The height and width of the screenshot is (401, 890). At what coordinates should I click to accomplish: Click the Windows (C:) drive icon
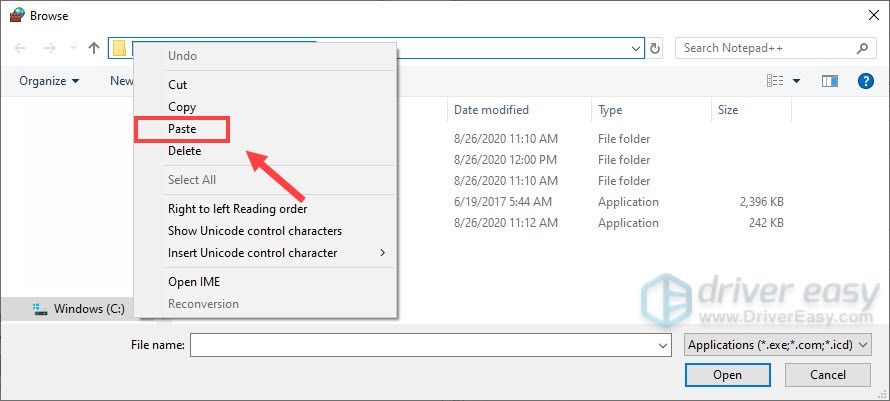(40, 309)
